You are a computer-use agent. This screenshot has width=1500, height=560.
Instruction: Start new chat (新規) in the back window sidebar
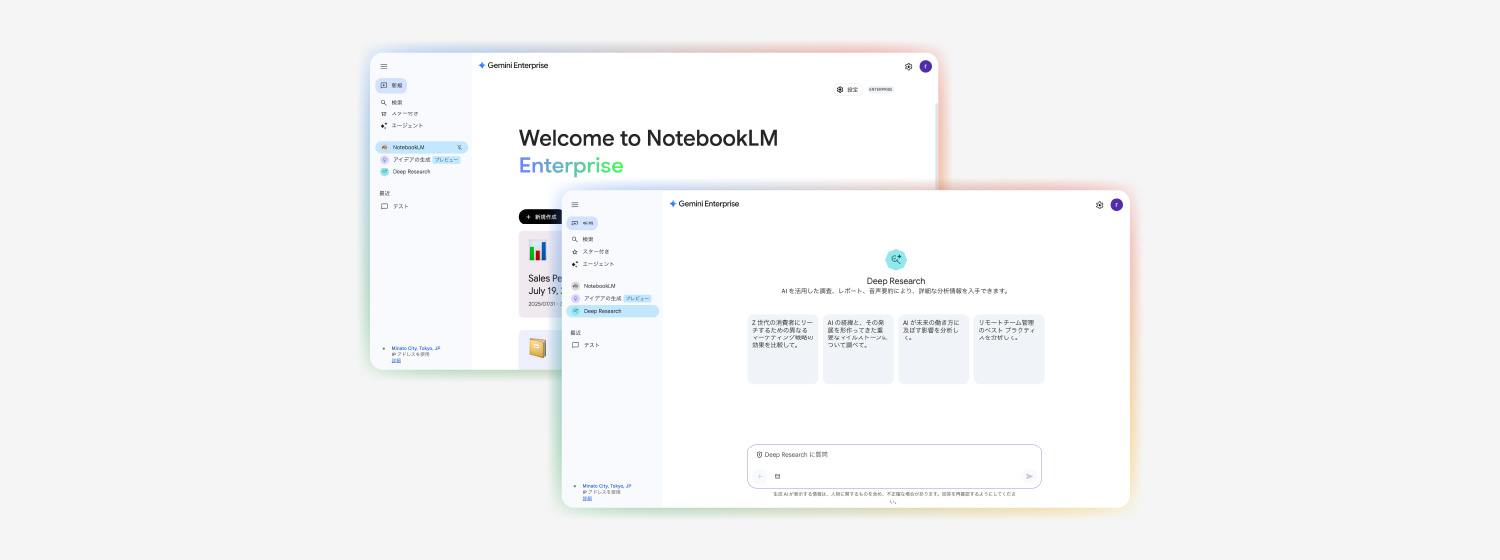[391, 86]
